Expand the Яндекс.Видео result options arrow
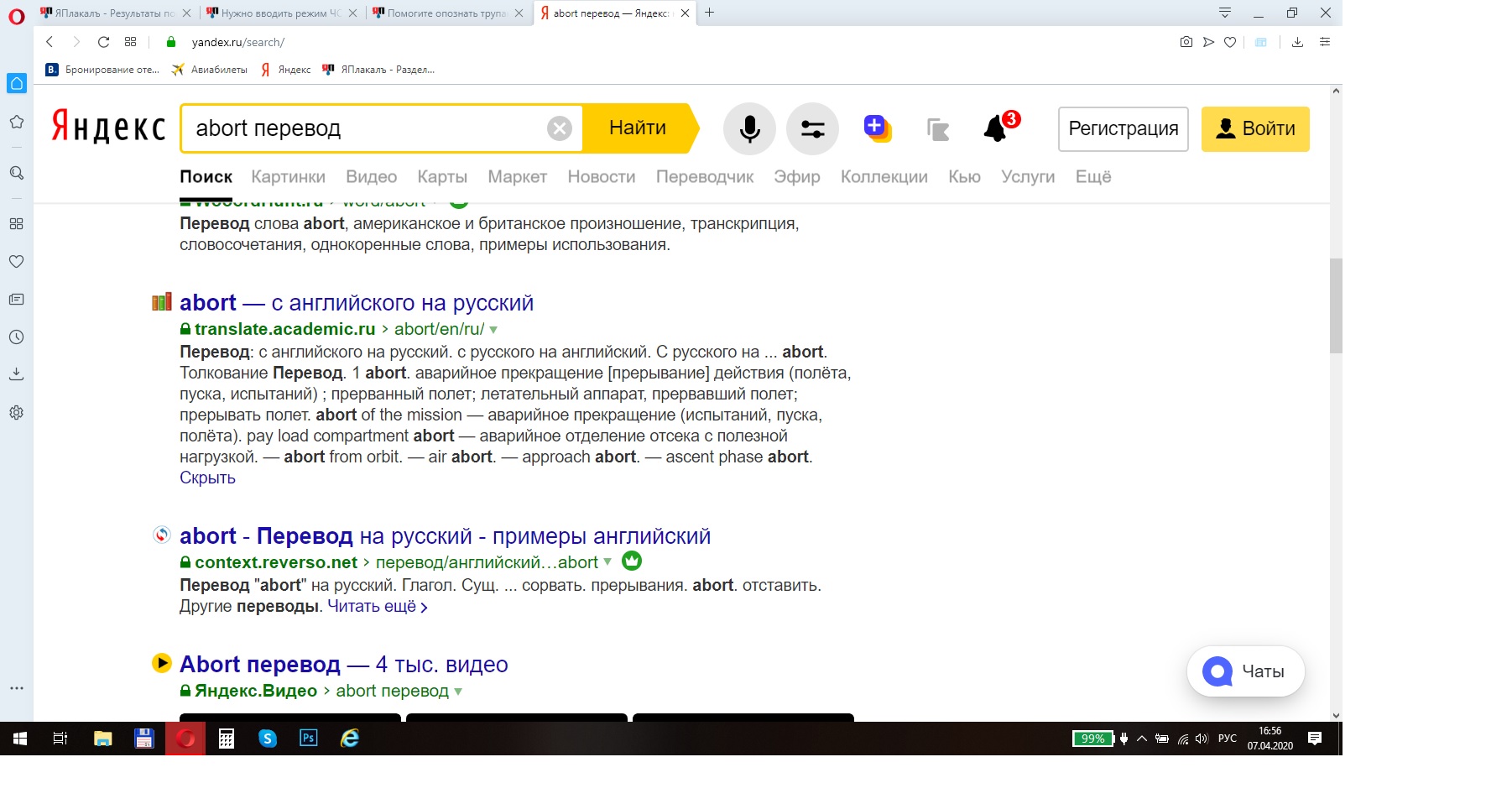The image size is (1512, 804). coord(458,692)
